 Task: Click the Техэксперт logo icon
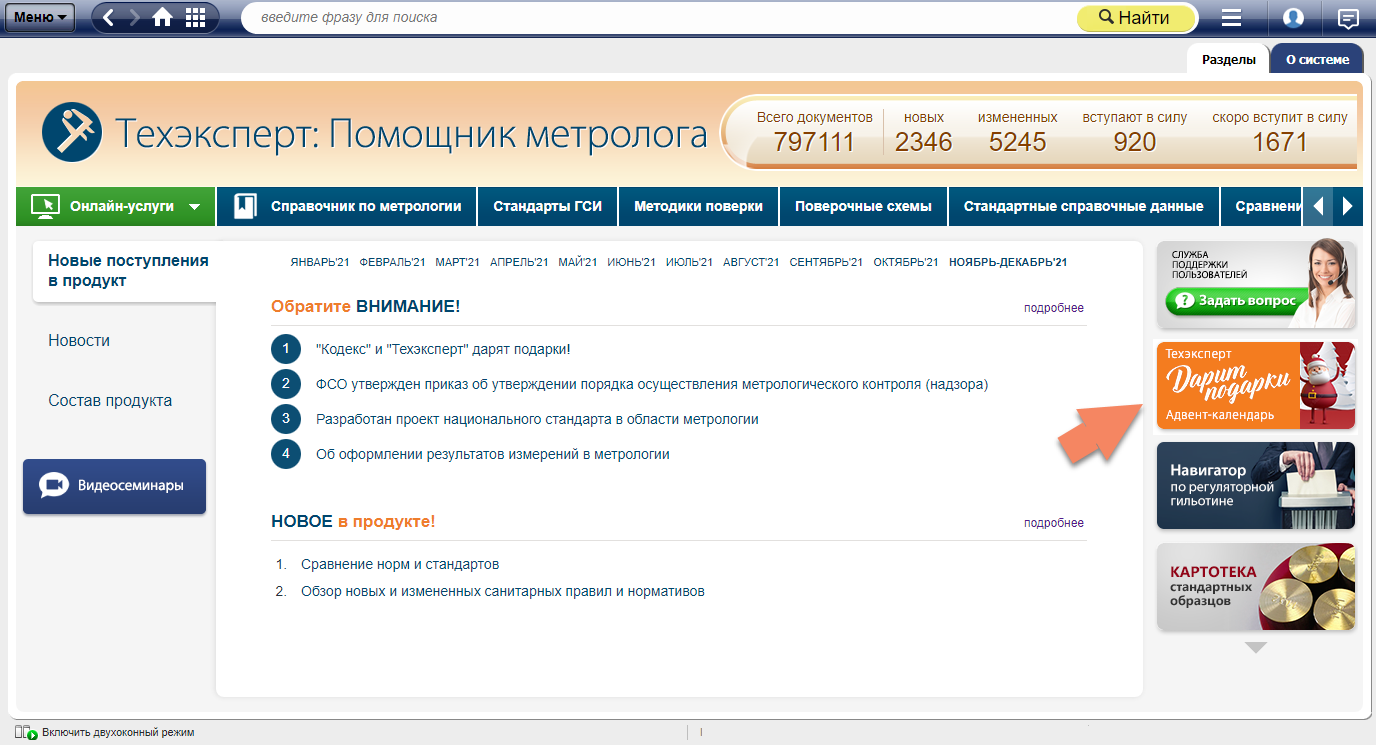tap(72, 132)
